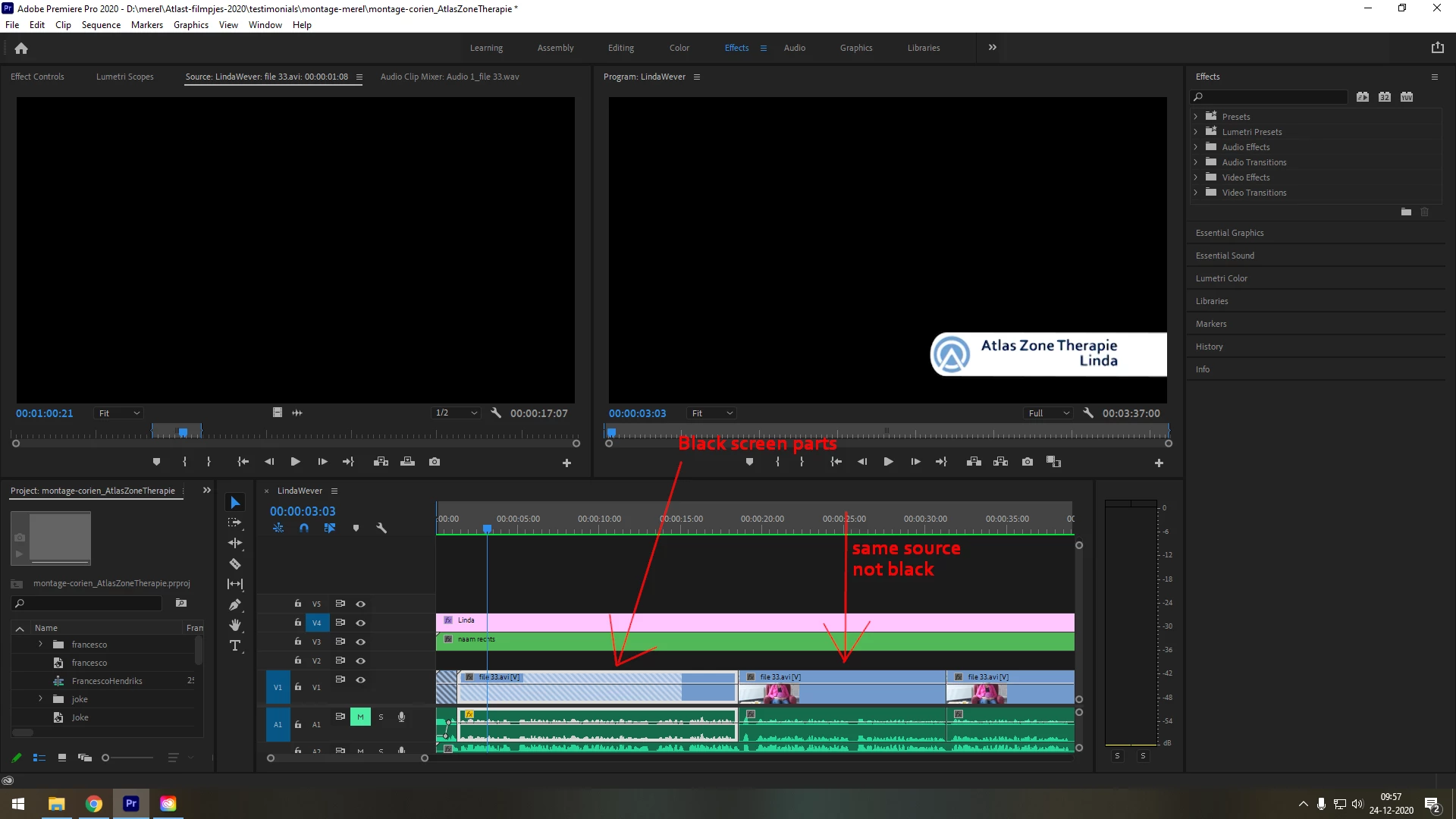
Task: Open the Sequence menu
Action: (x=101, y=25)
